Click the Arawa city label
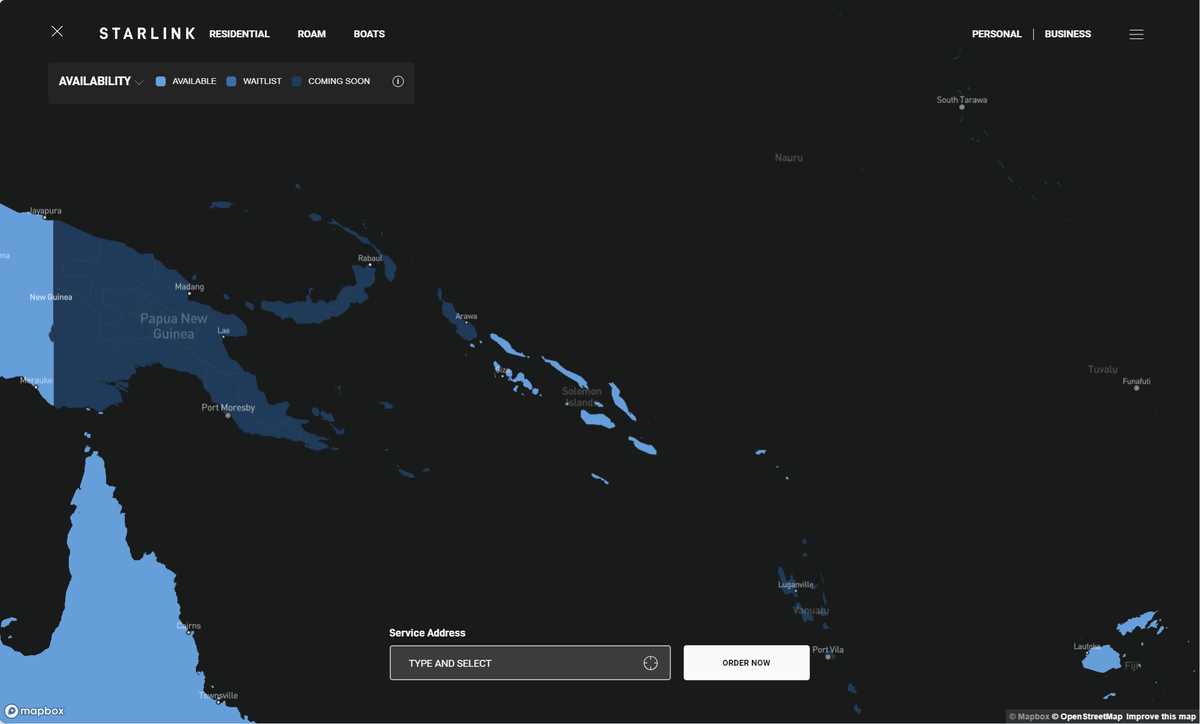 (x=466, y=316)
